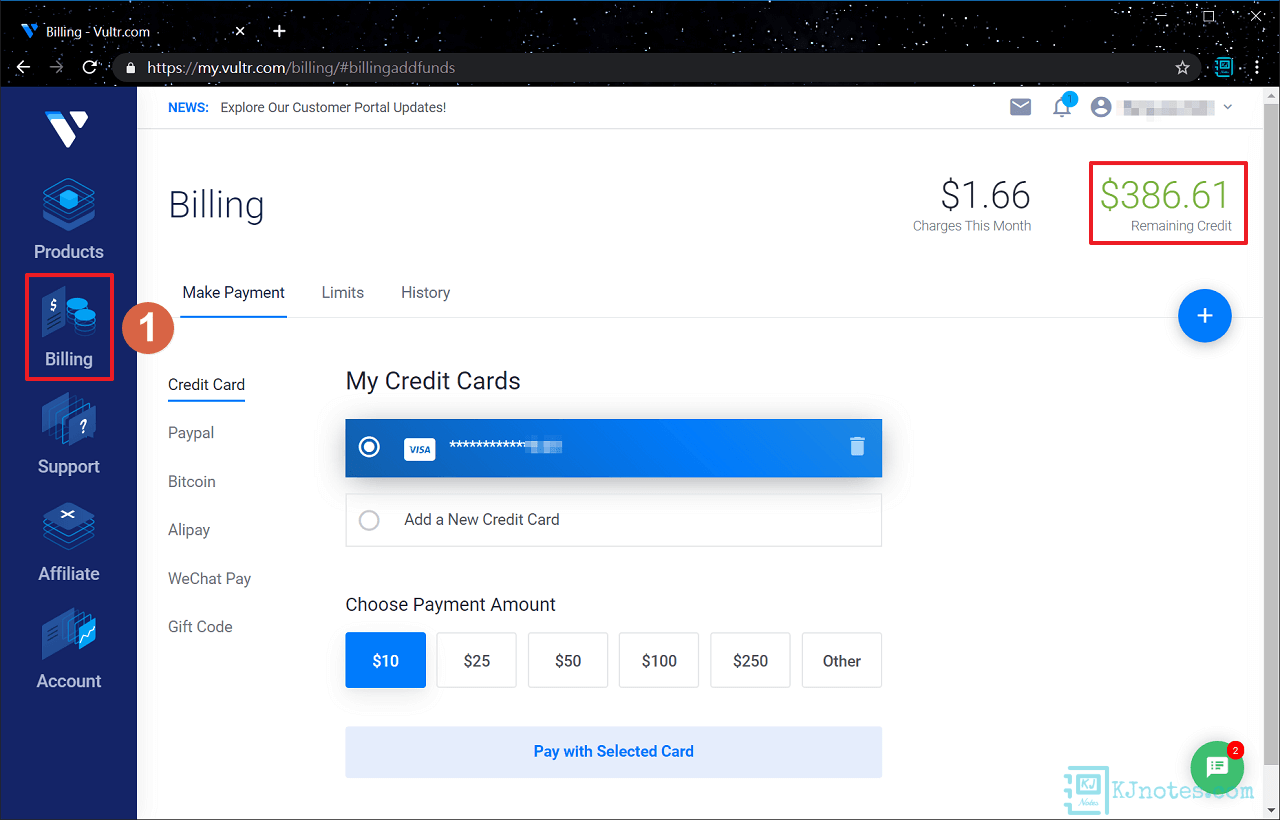Select Gift Code option
1280x820 pixels.
[200, 627]
